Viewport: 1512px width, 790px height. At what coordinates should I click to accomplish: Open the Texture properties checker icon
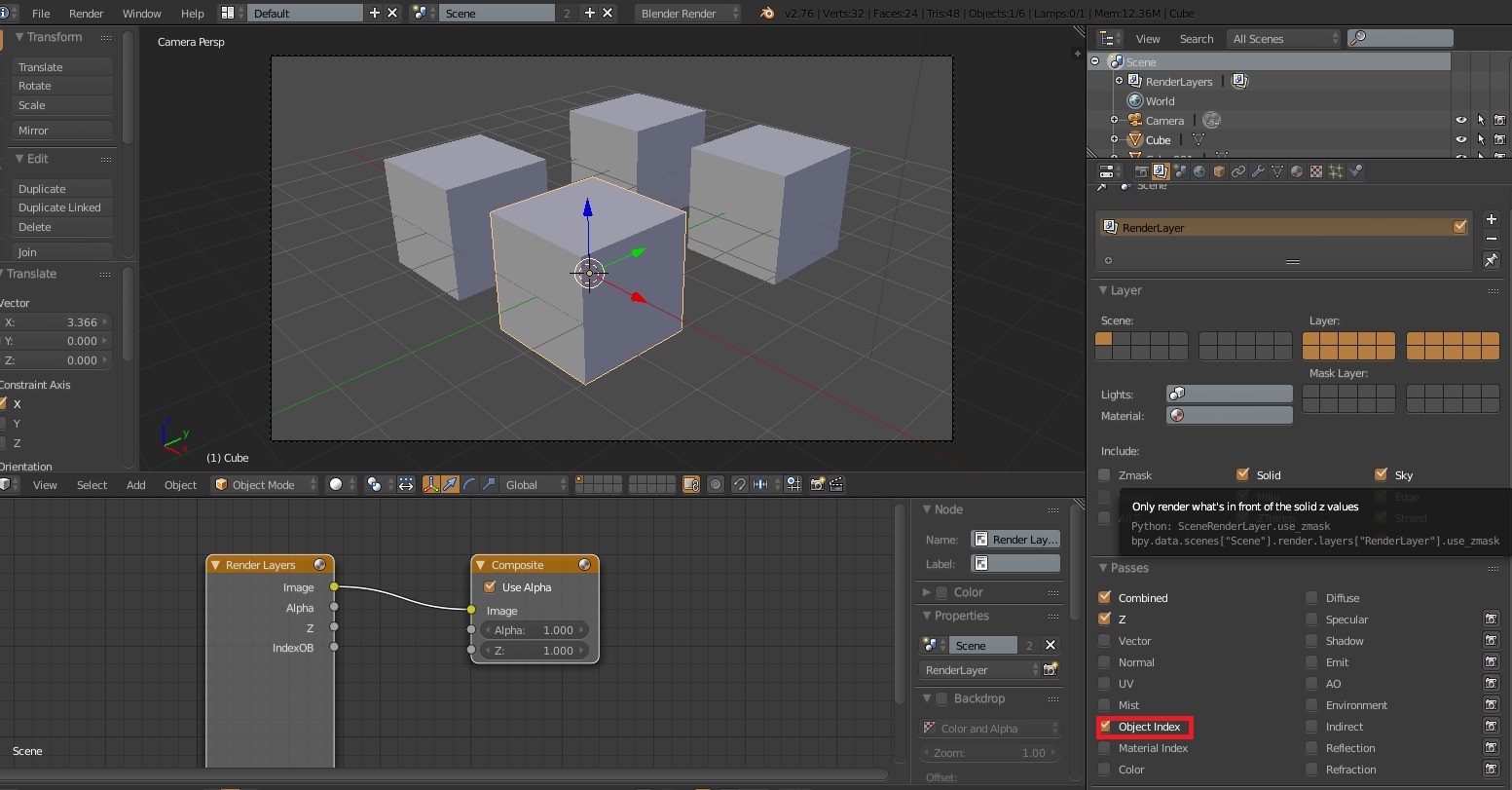coord(1316,171)
